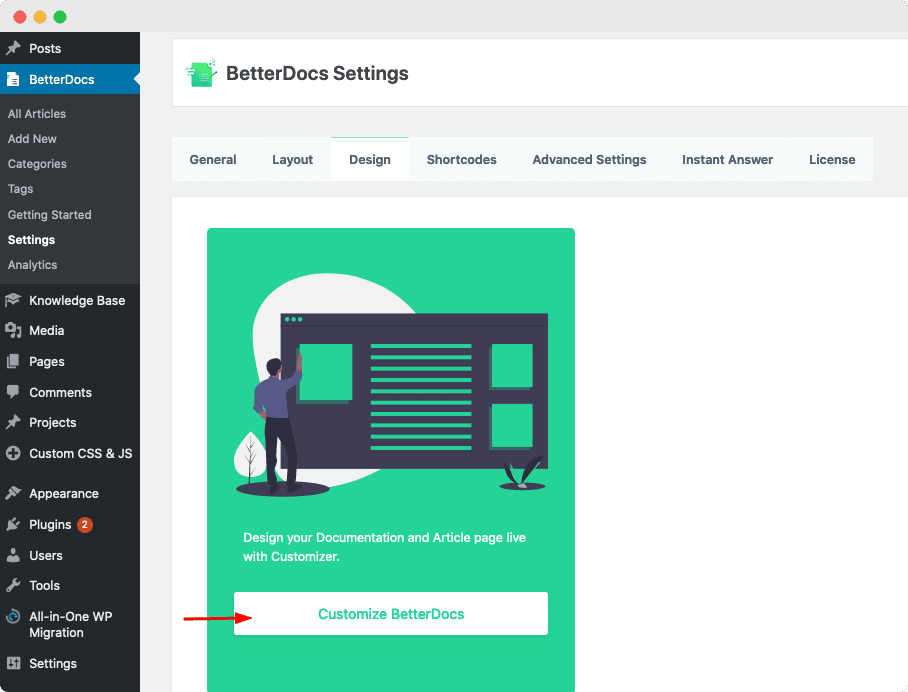
Task: Open All Articles submenu item
Action: (x=36, y=113)
